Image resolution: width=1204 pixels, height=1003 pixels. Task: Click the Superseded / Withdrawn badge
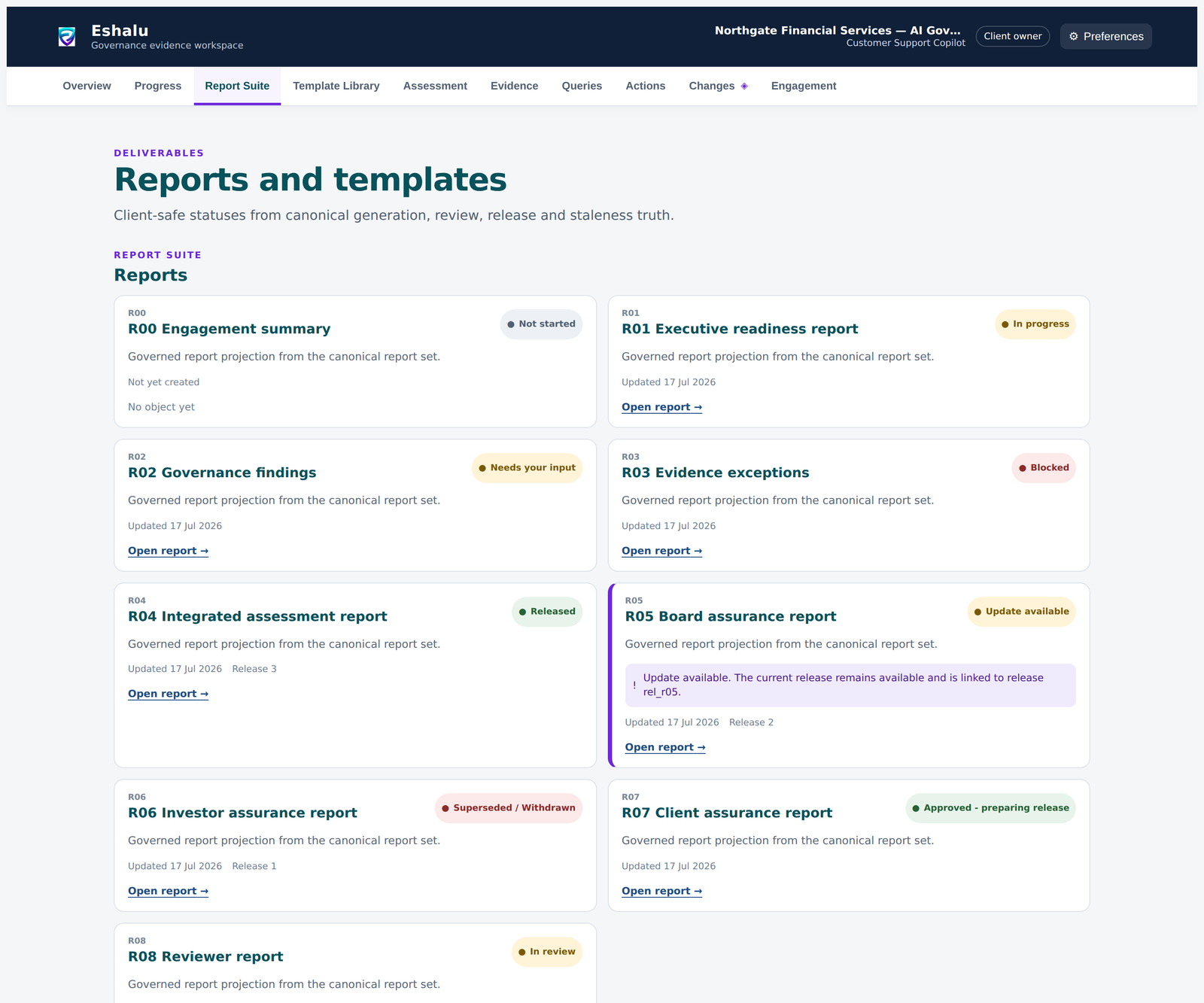coord(509,808)
